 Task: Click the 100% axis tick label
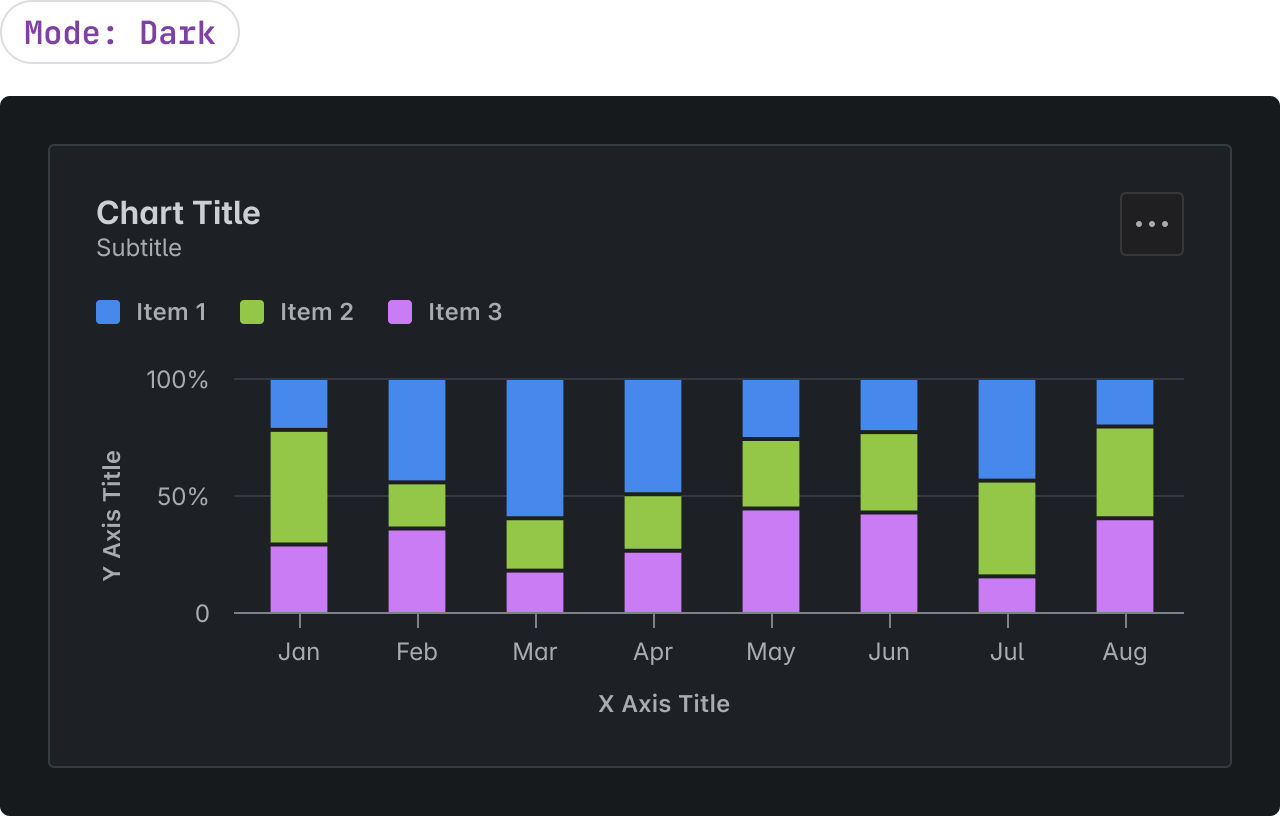tap(179, 380)
